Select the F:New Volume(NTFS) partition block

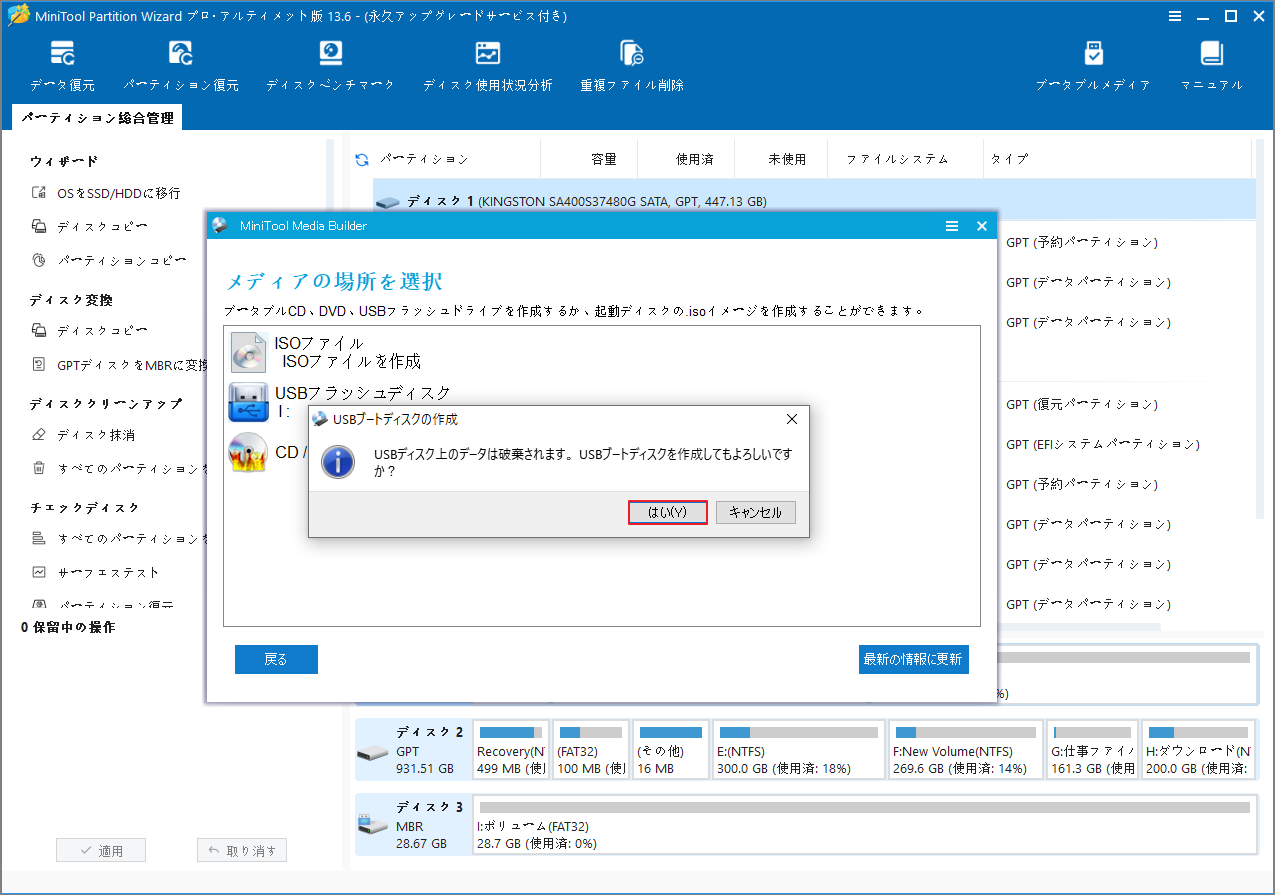point(965,750)
